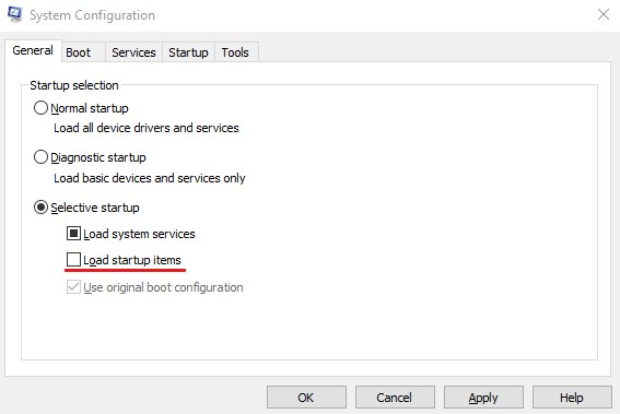Pick the Selective startup radio button
620x414 pixels.
click(41, 208)
